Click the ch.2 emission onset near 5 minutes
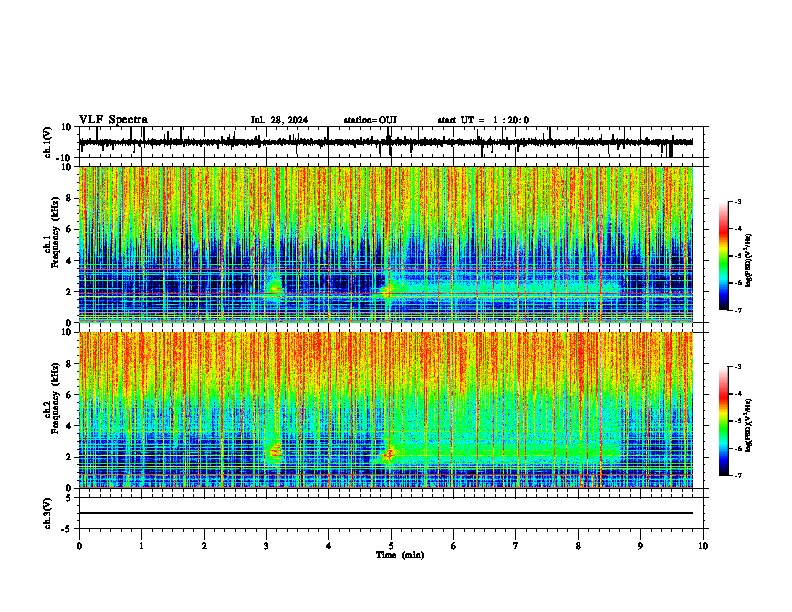 (x=389, y=454)
